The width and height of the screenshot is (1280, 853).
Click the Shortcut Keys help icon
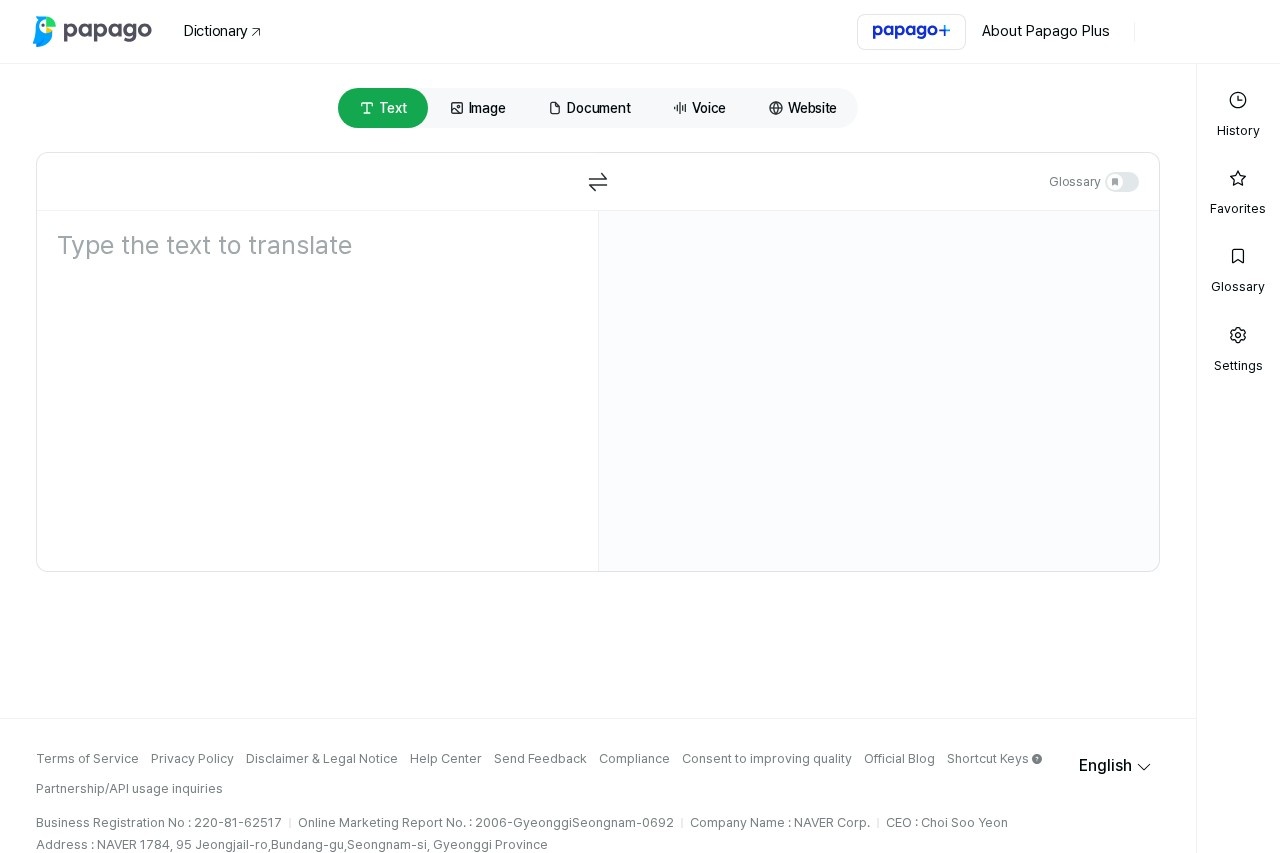[1037, 759]
